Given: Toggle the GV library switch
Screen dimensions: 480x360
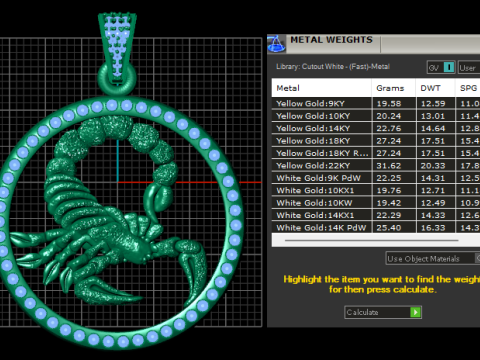Looking at the screenshot, I should (x=441, y=68).
